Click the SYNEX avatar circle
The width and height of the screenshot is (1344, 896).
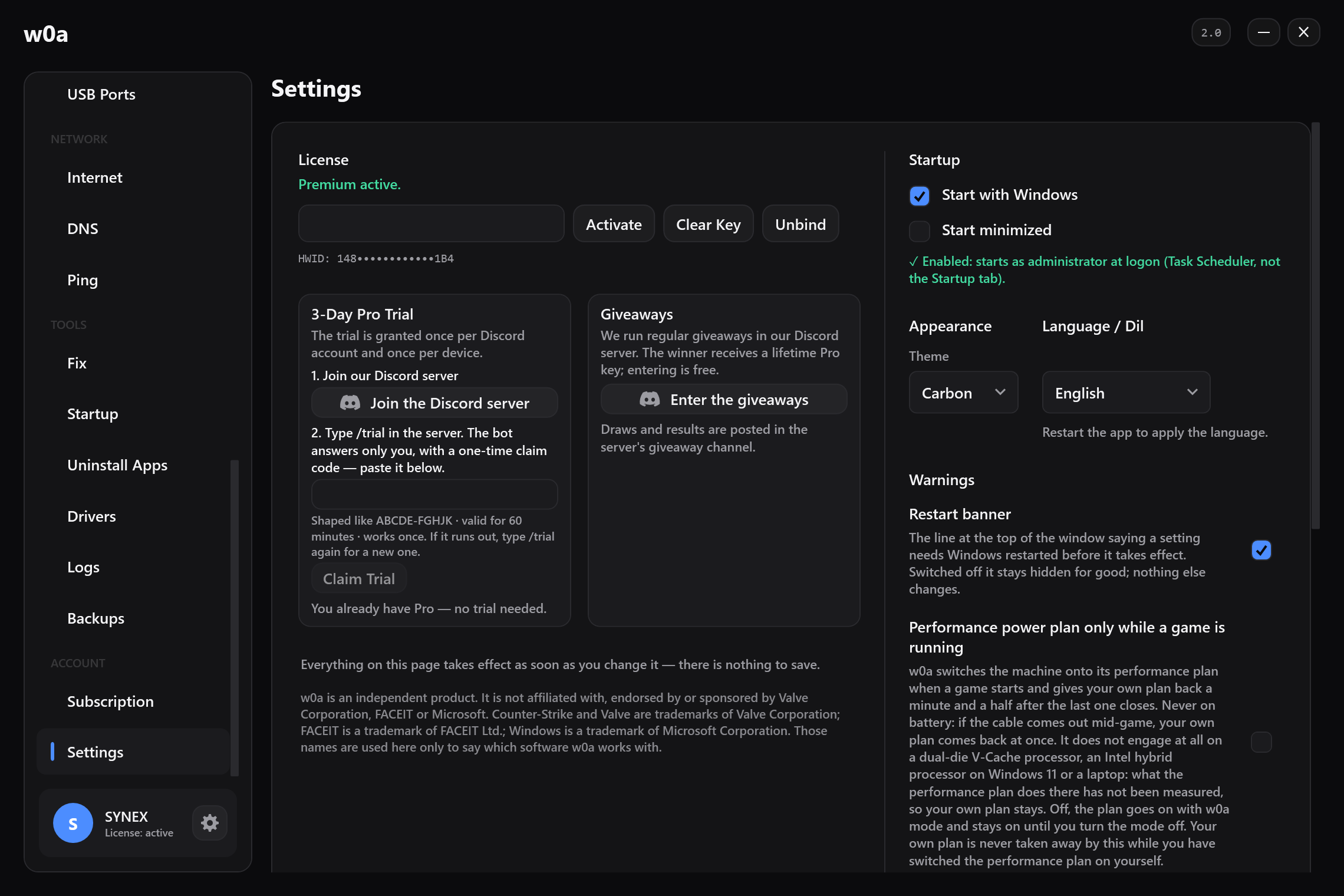click(x=73, y=823)
